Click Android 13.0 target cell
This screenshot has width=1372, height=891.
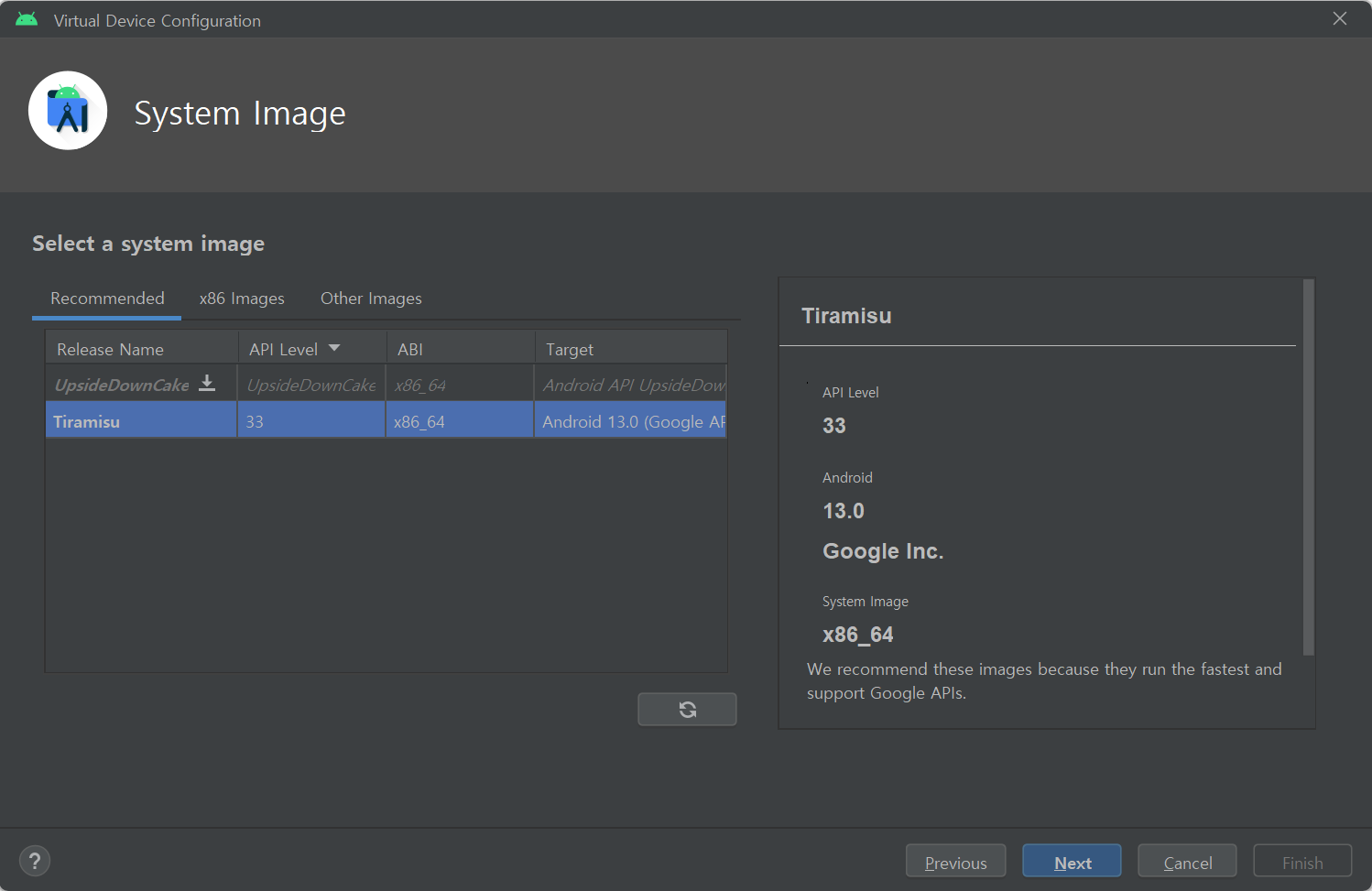[630, 421]
